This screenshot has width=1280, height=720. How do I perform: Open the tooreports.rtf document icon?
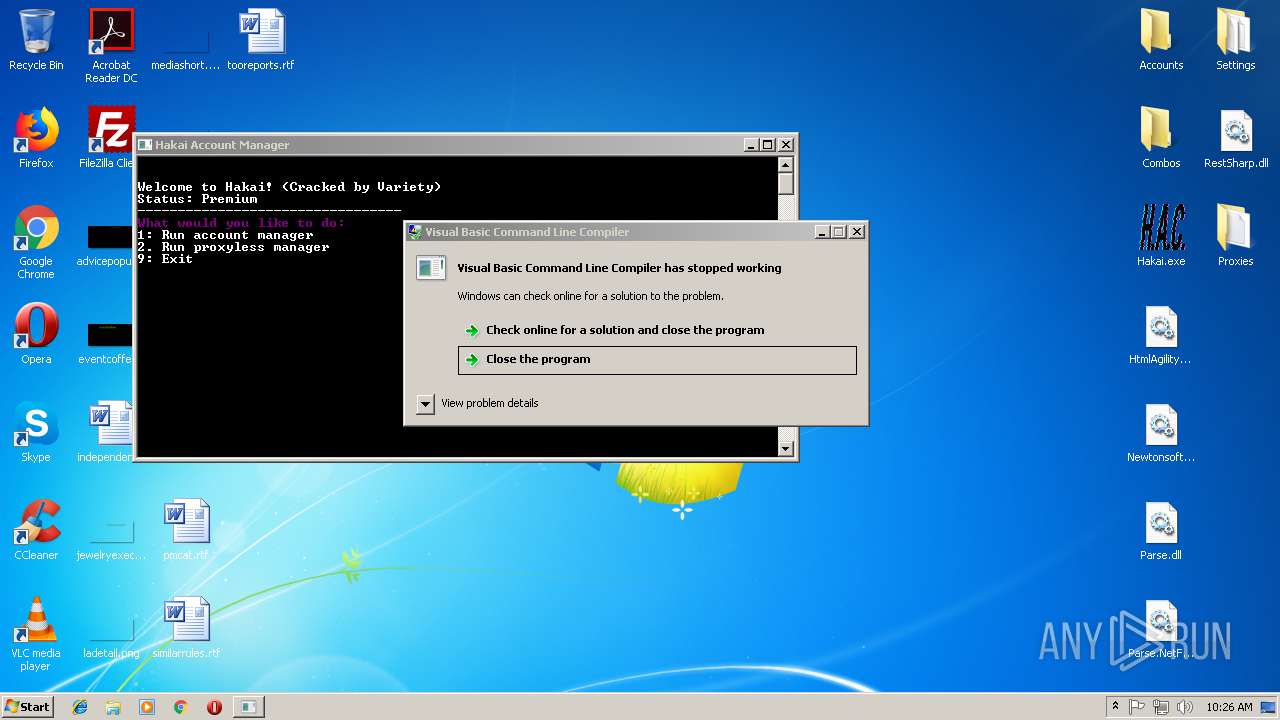pos(261,40)
